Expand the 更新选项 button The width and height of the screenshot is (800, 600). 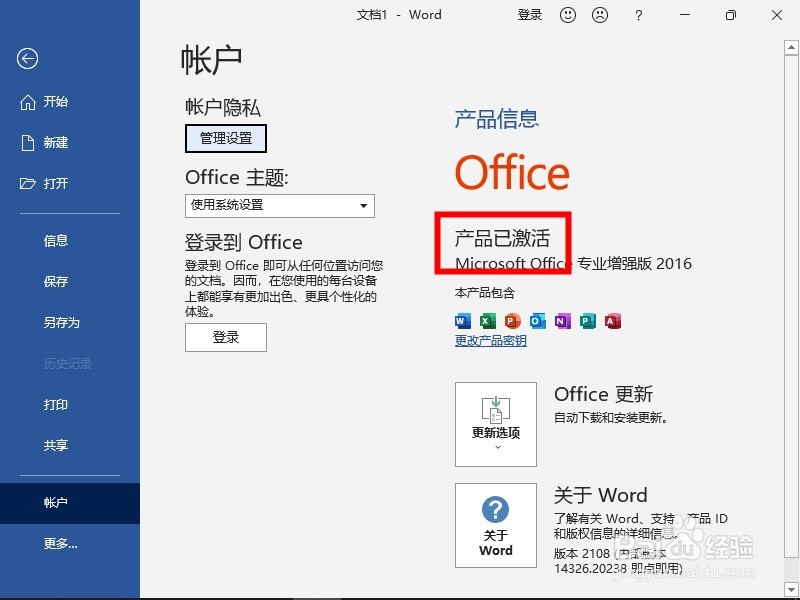click(x=496, y=424)
